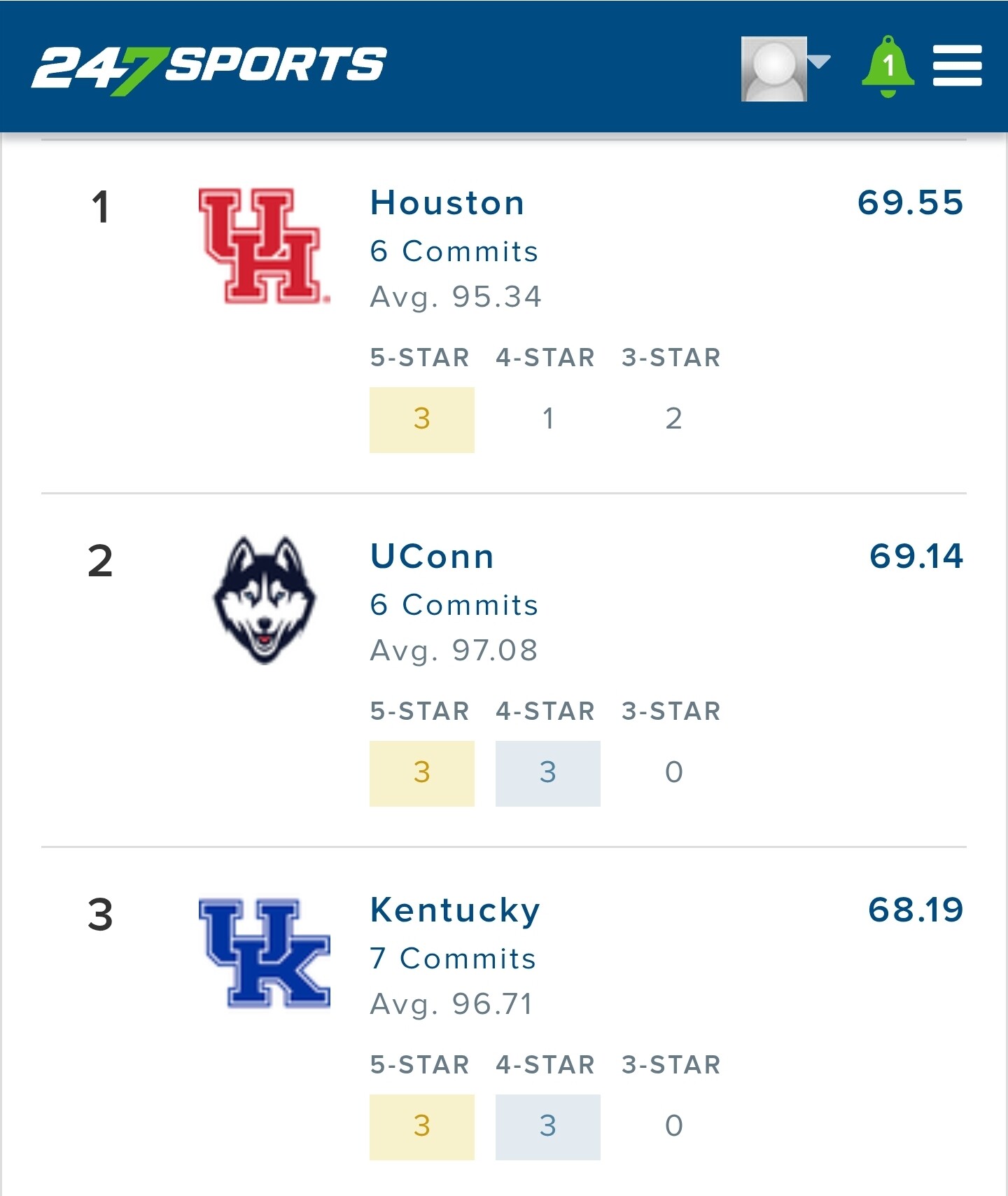Select Kentucky's yellow 5-star count box
This screenshot has width=1008, height=1196.
pos(422,1127)
